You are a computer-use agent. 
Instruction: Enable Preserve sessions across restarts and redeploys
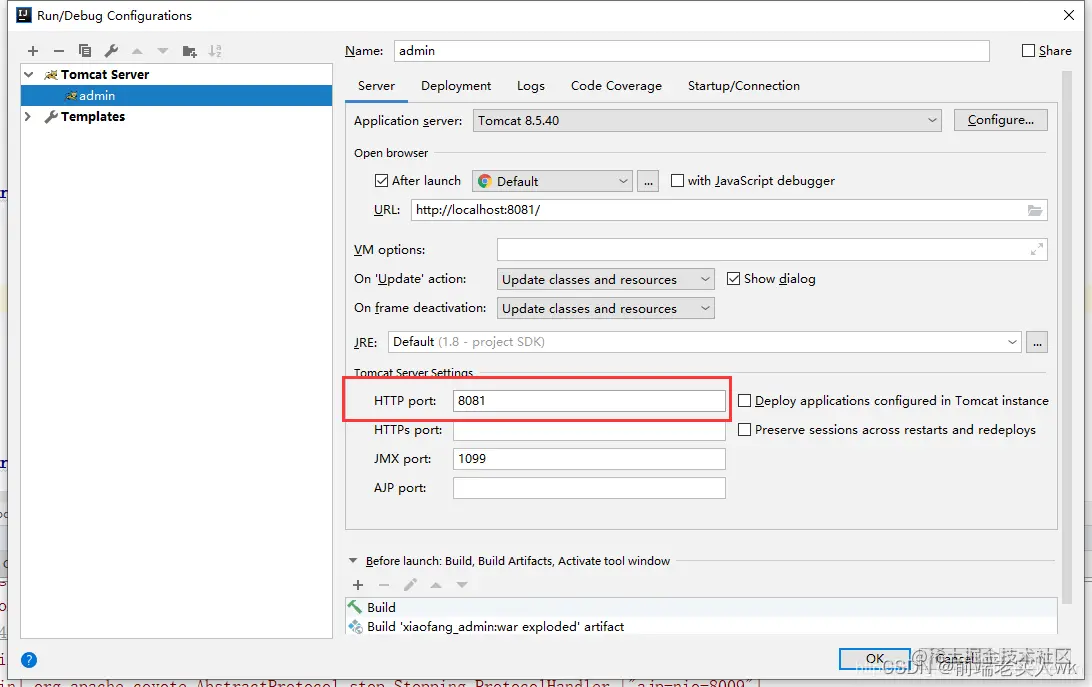click(x=744, y=430)
